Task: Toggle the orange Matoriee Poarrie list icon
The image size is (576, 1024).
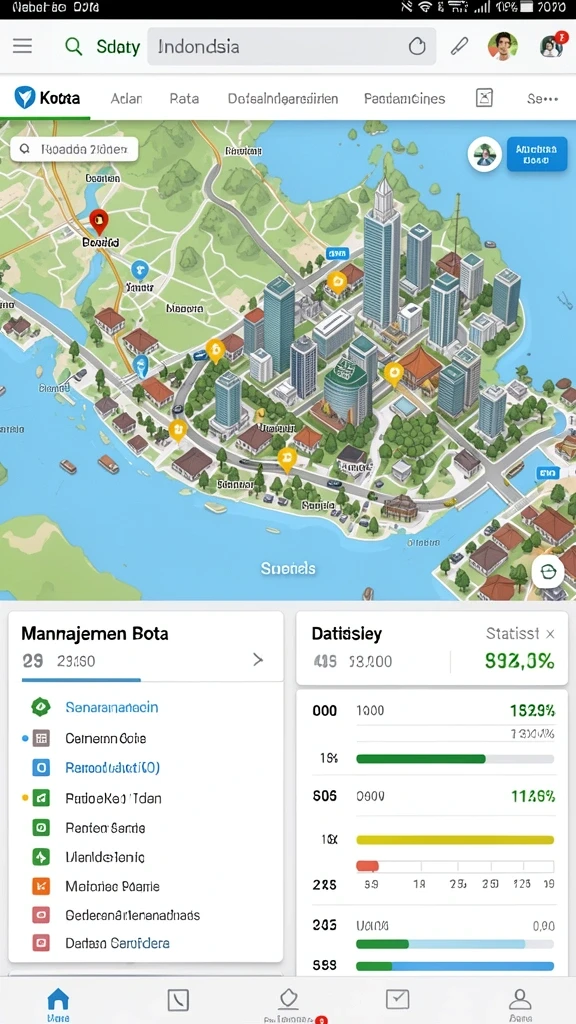Action: (40, 886)
